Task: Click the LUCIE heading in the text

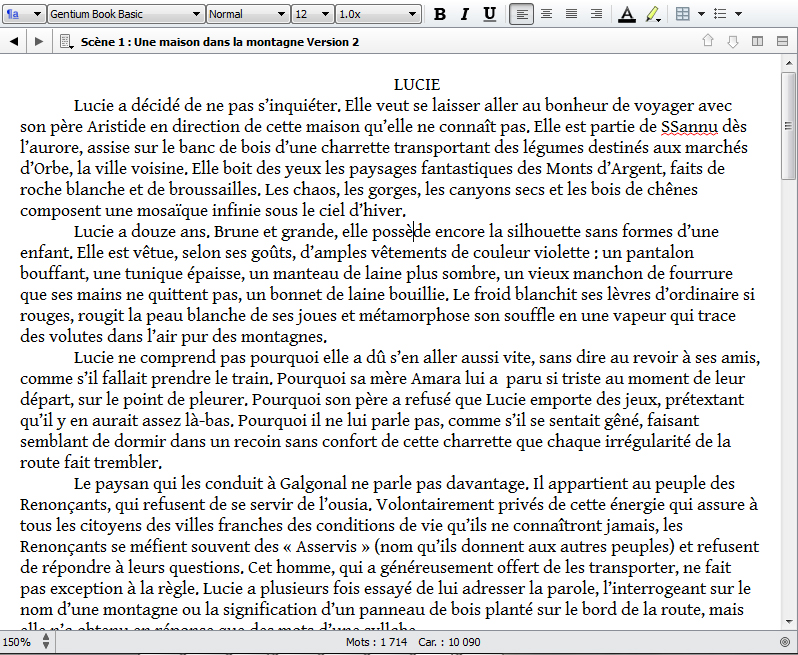Action: pos(417,84)
